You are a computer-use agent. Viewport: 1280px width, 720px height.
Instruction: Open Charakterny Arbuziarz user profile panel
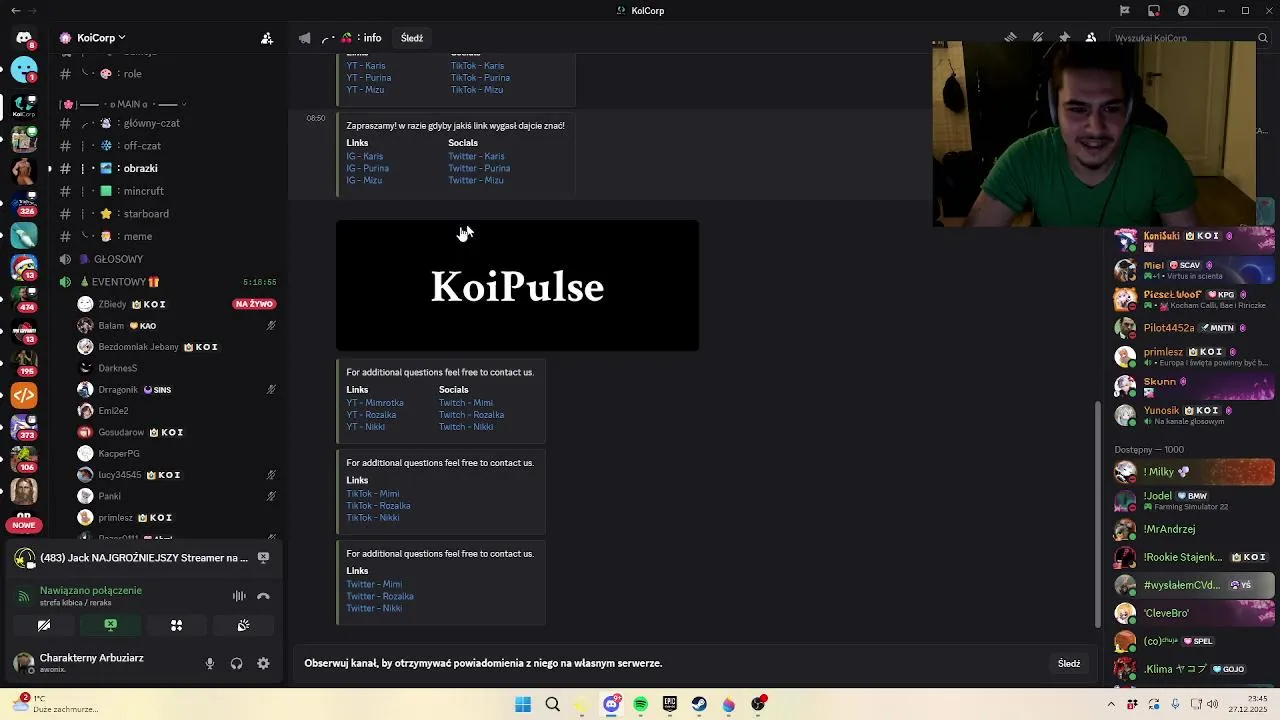tap(90, 663)
